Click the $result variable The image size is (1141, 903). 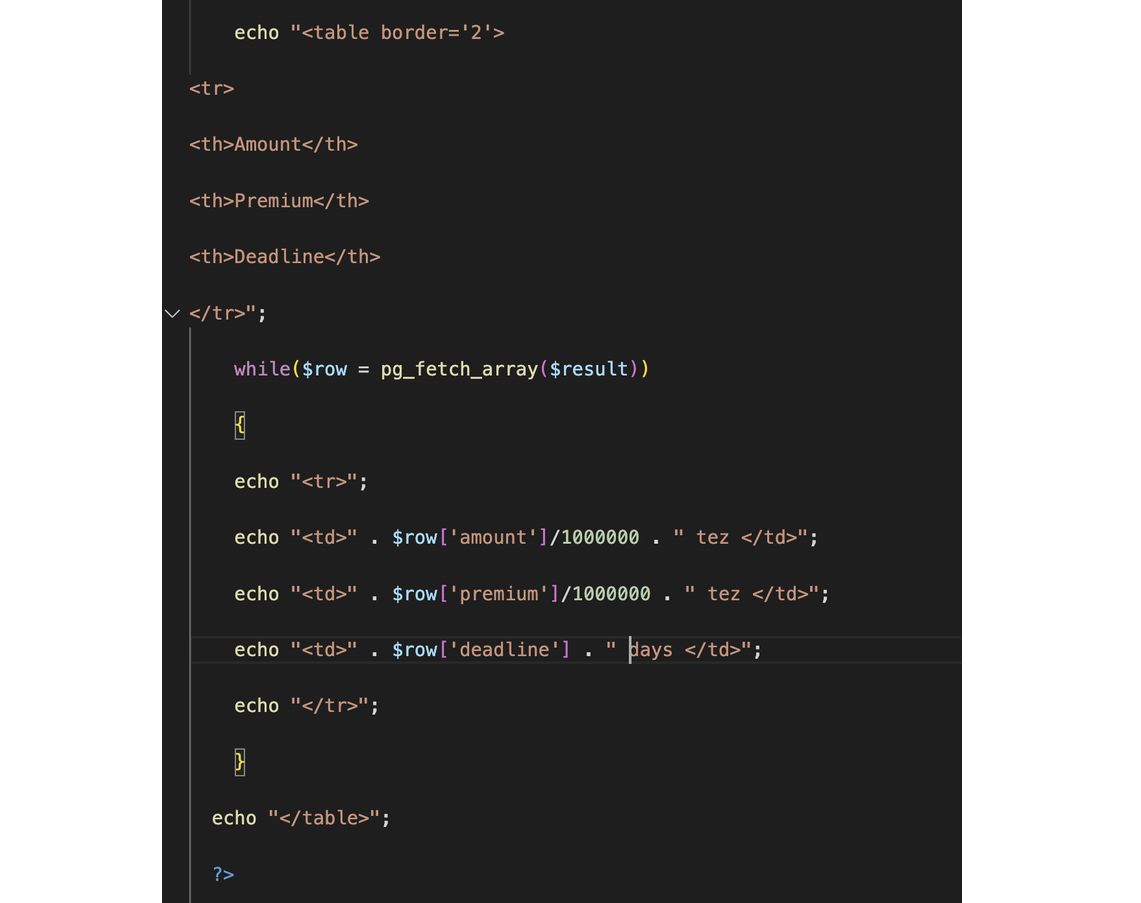click(589, 369)
